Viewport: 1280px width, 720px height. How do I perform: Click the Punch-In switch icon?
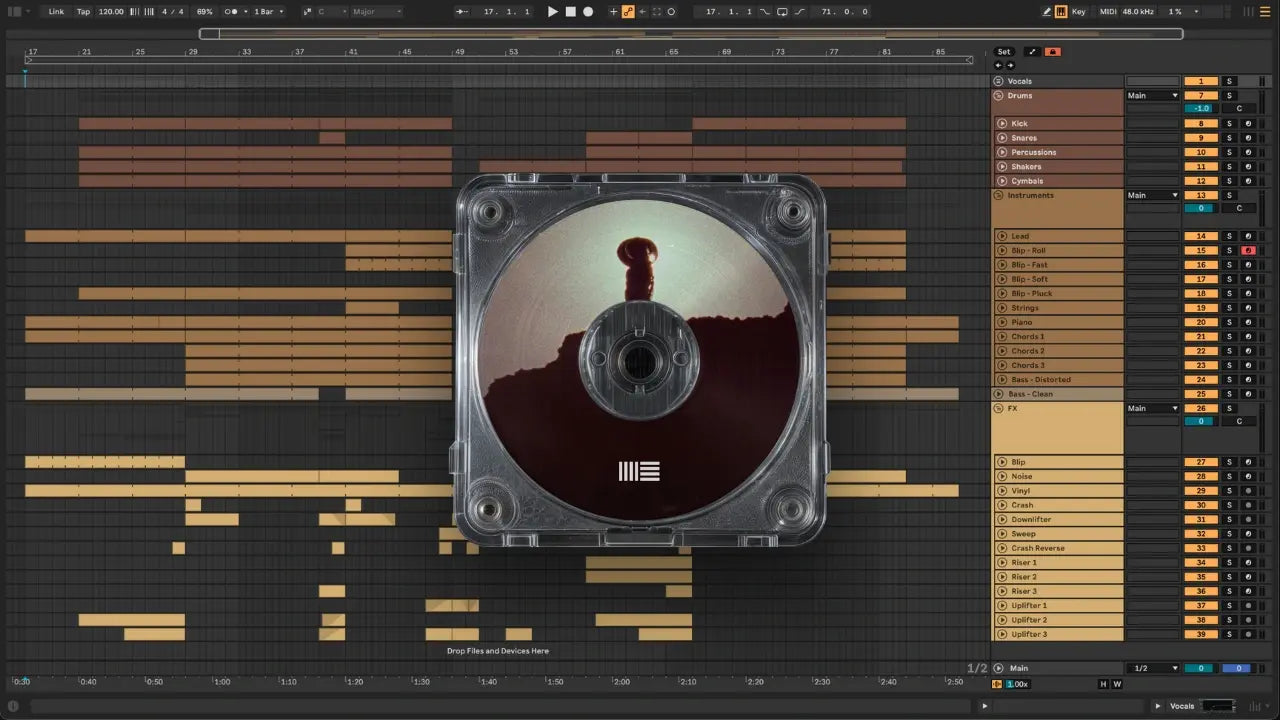[x=765, y=12]
